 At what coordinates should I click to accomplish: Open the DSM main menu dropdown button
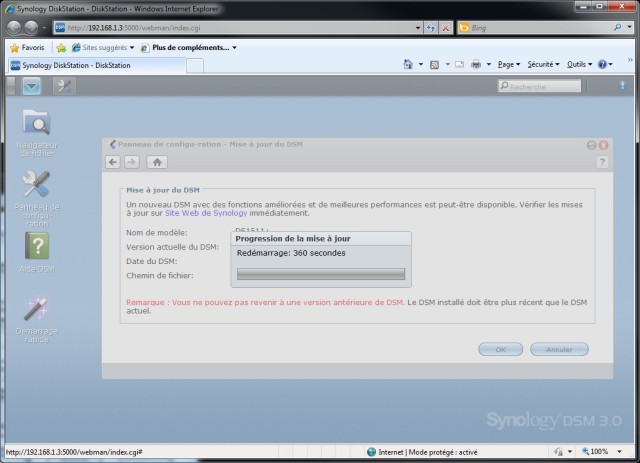pyautogui.click(x=31, y=86)
